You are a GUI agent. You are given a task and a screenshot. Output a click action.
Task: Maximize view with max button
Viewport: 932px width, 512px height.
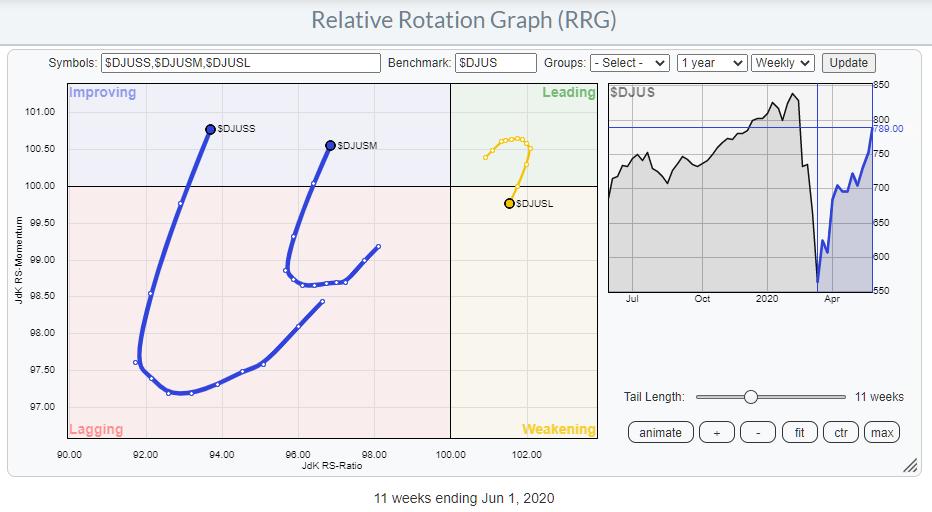click(882, 433)
